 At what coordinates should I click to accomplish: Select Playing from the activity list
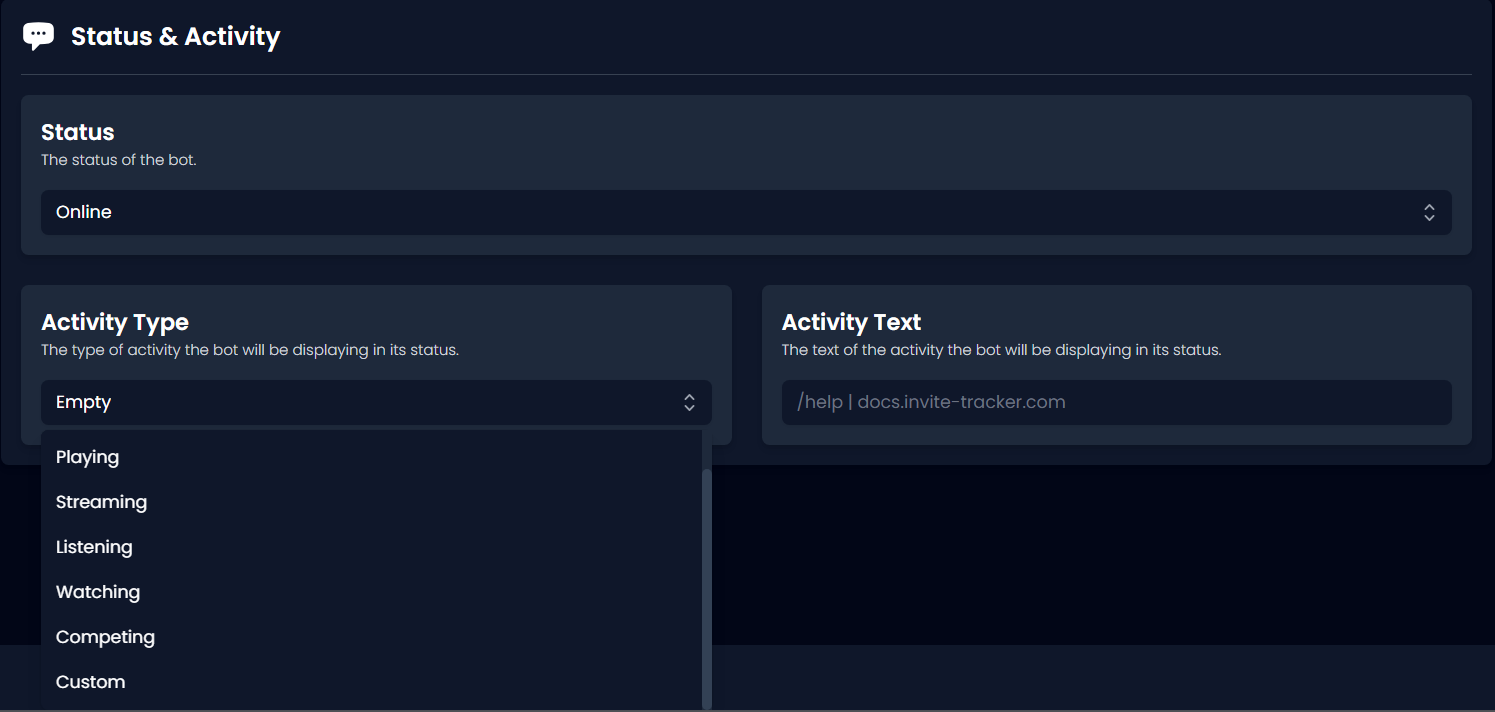(x=87, y=457)
